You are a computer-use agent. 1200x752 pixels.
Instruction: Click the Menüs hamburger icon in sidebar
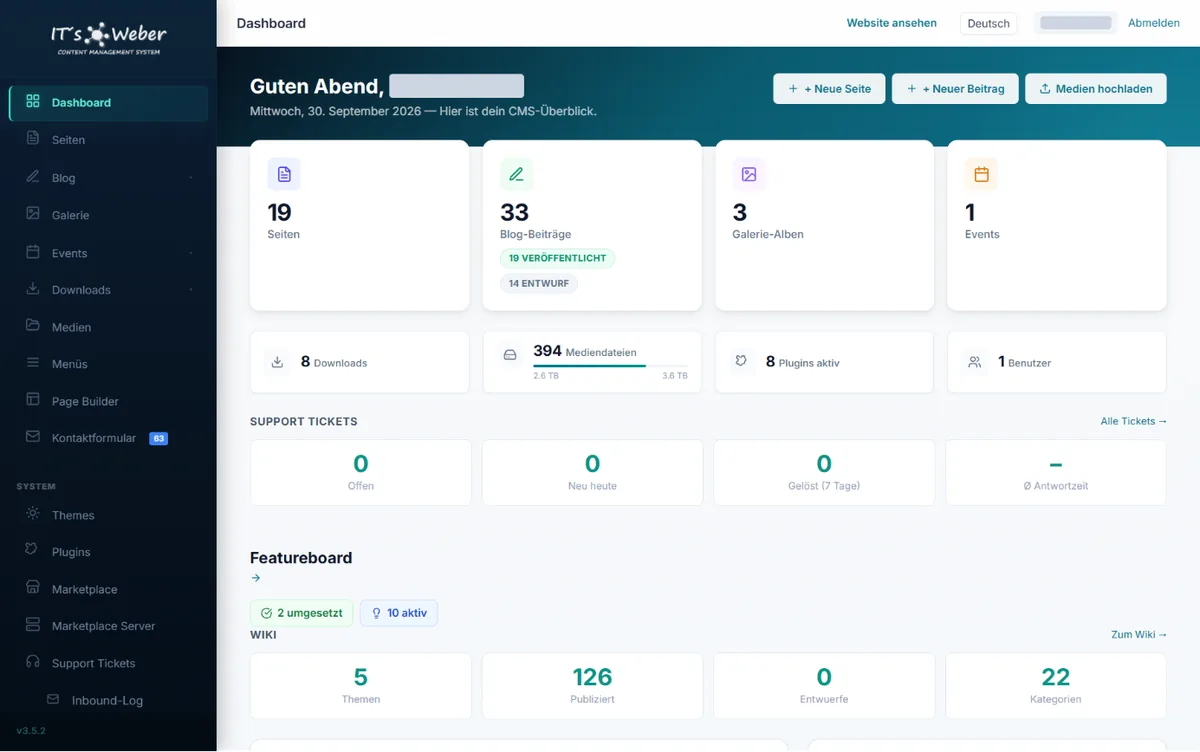pyautogui.click(x=33, y=363)
